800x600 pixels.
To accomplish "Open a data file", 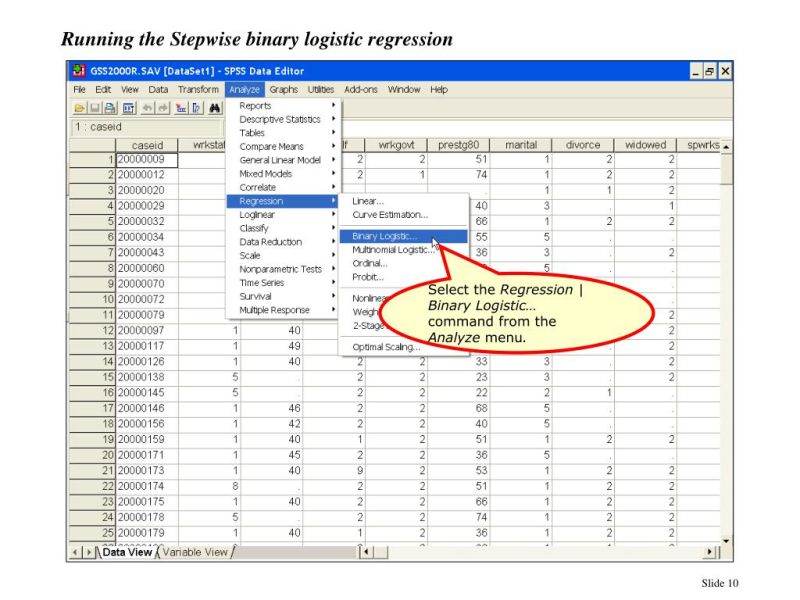I will [79, 108].
